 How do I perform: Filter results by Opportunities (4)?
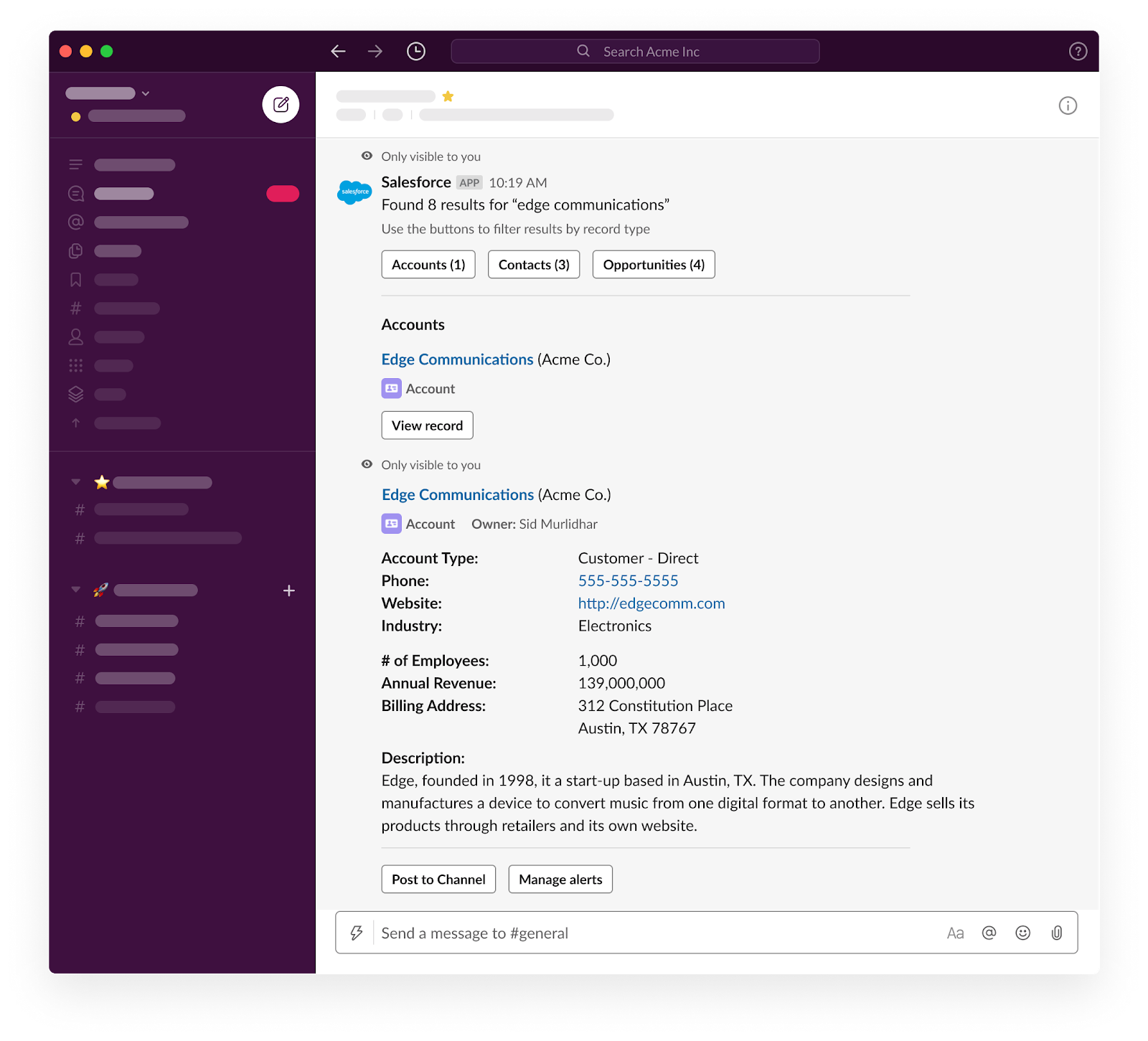pyautogui.click(x=654, y=265)
